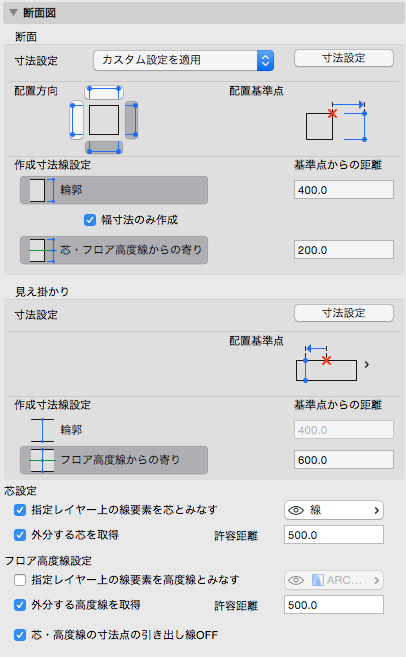The image size is (406, 657).
Task: Open the カスタム設定を適用 dropdown
Action: (x=184, y=60)
